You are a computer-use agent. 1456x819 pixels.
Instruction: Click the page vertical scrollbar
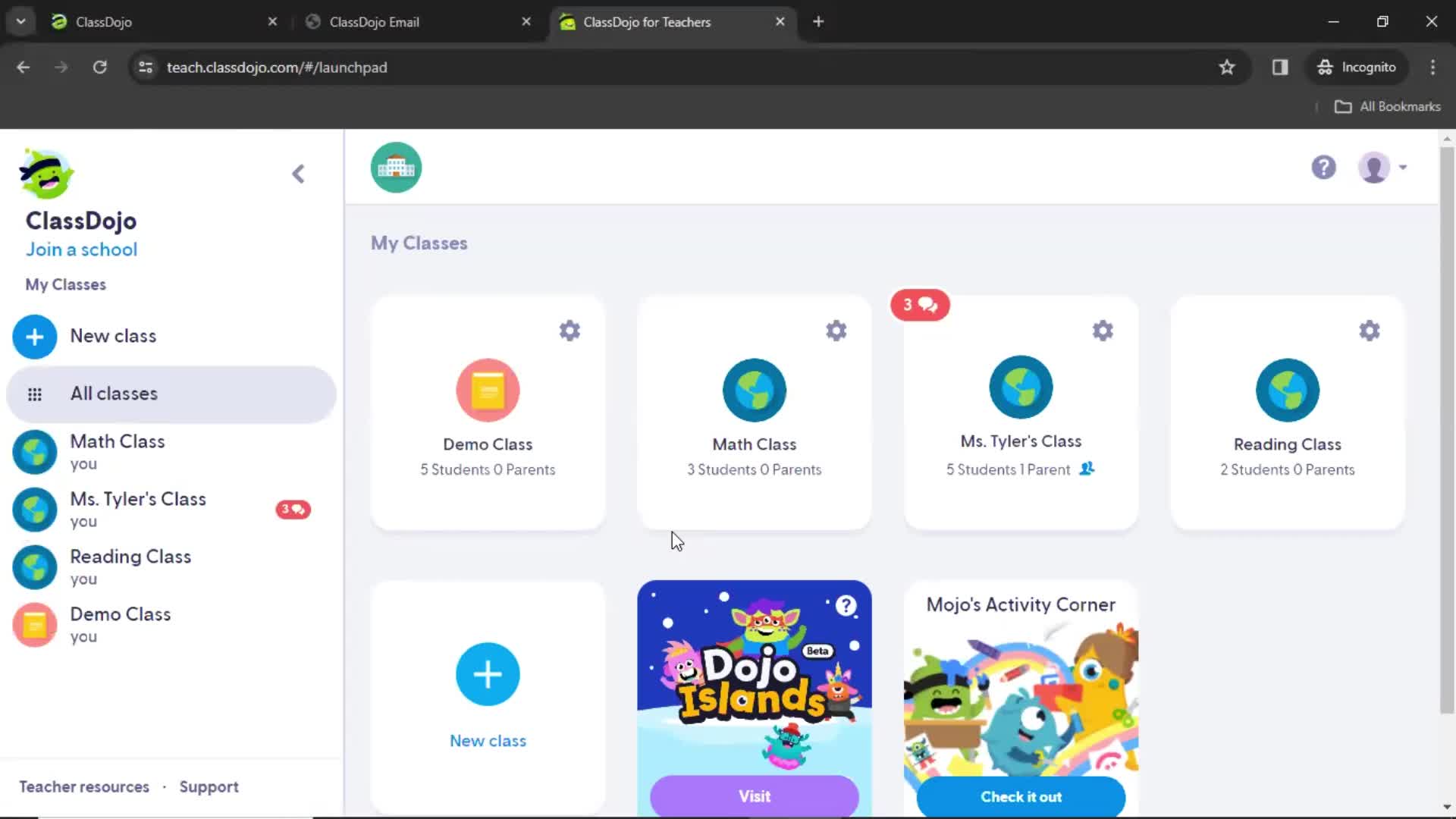[x=1447, y=428]
